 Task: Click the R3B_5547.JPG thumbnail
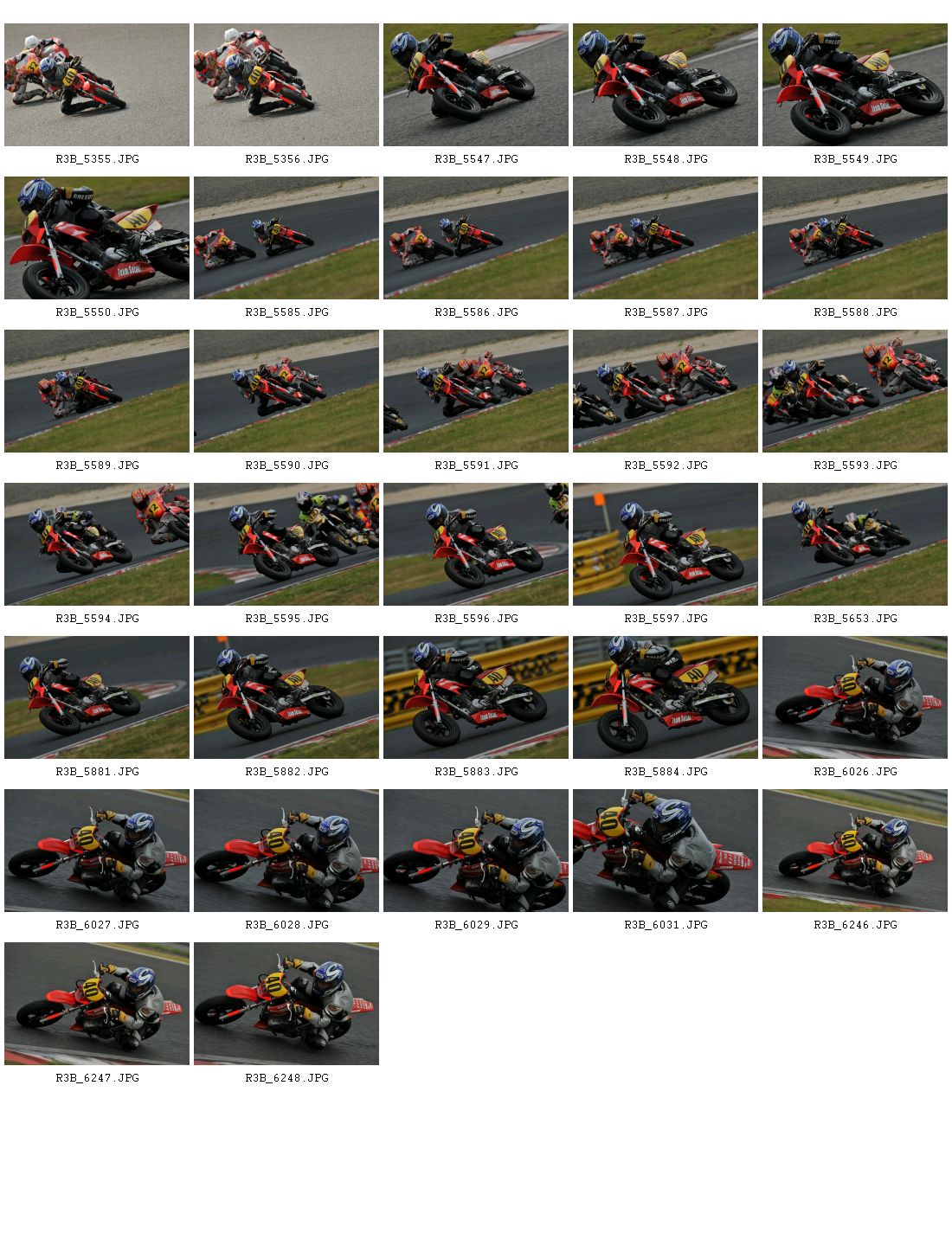click(476, 85)
